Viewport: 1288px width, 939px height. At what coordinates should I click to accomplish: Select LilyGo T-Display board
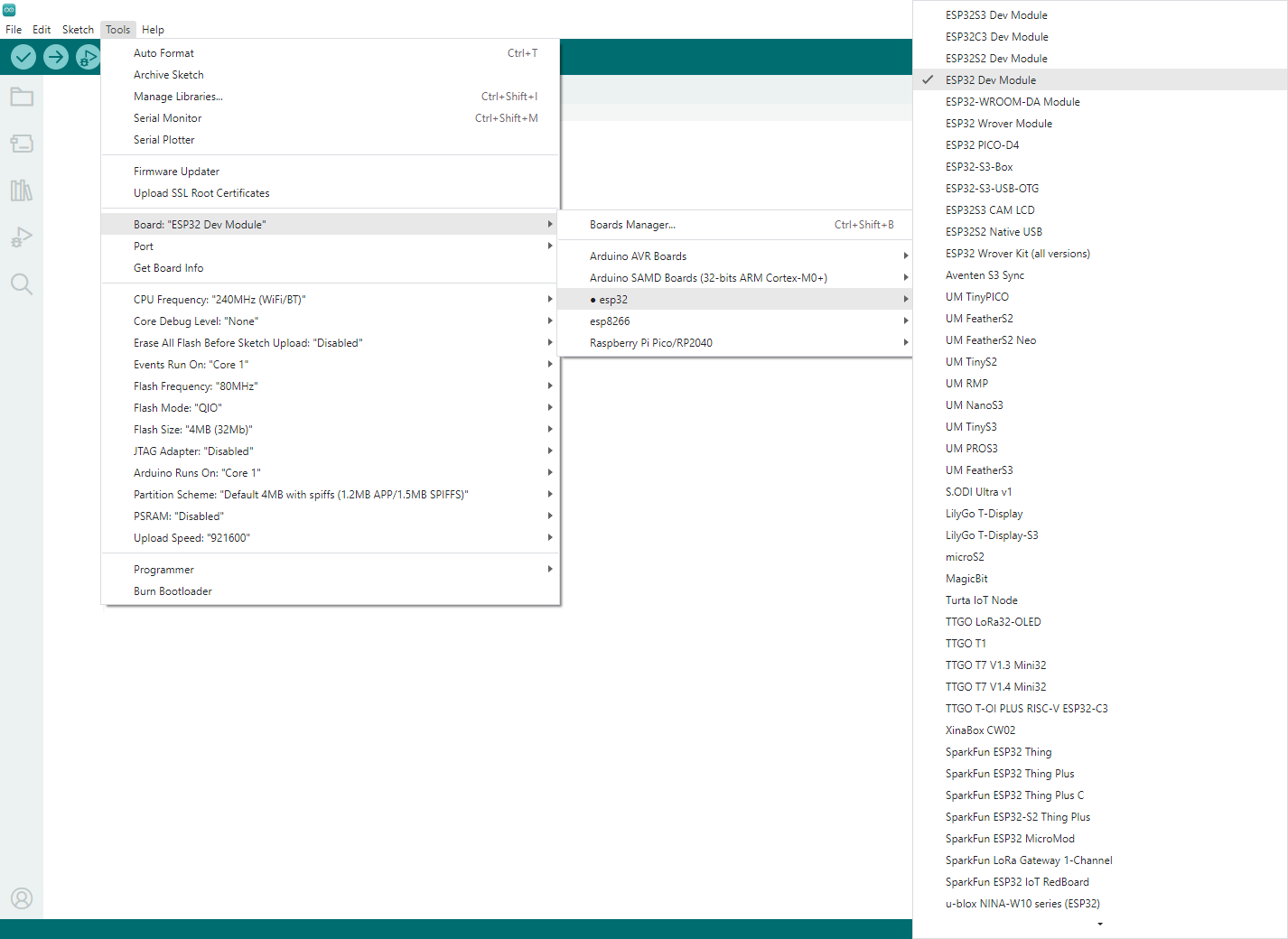click(x=1100, y=514)
